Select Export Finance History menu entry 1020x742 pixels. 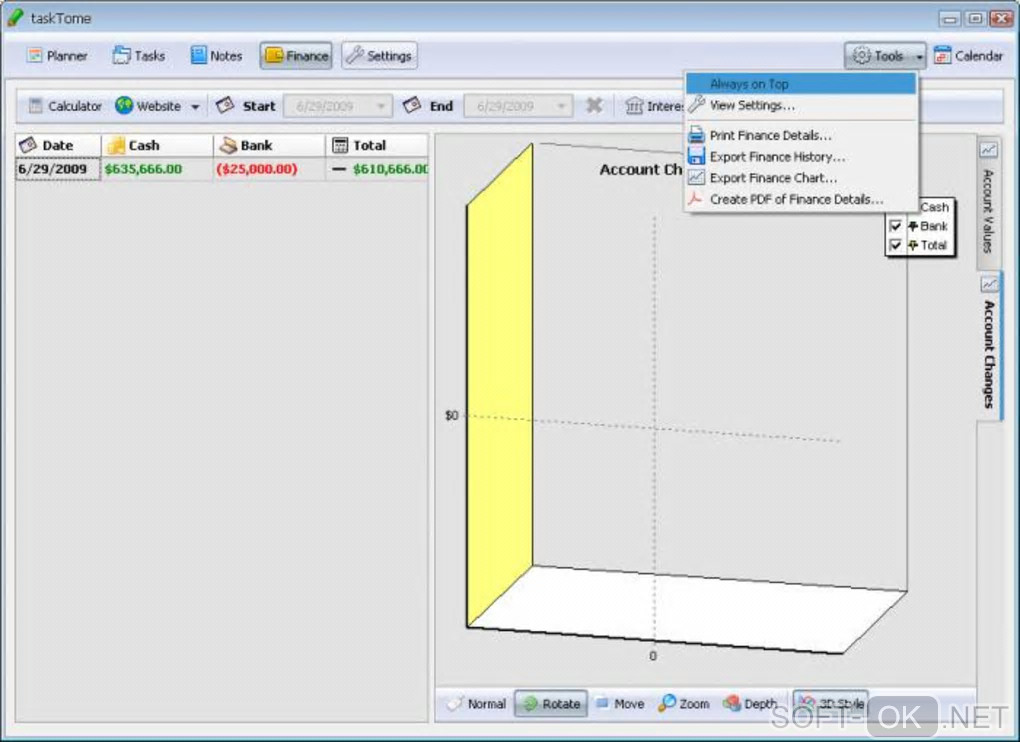pyautogui.click(x=801, y=157)
